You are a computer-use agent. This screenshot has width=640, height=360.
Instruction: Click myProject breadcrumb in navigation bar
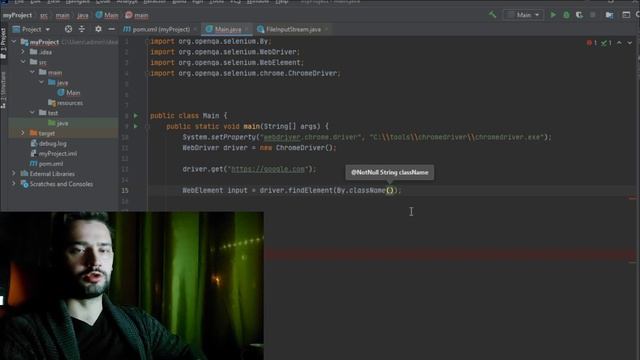click(17, 15)
